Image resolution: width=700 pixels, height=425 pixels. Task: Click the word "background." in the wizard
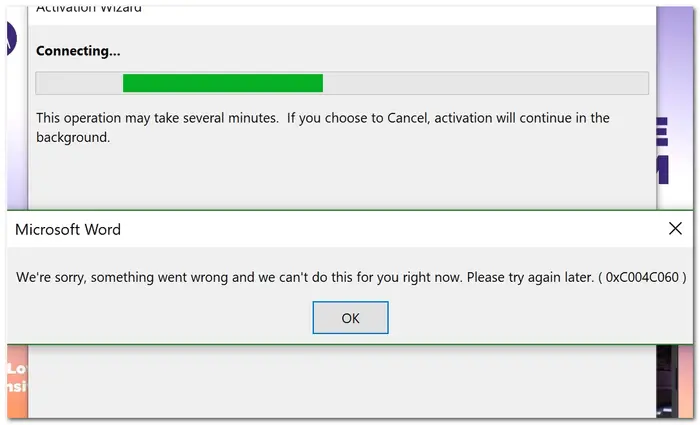point(72,137)
